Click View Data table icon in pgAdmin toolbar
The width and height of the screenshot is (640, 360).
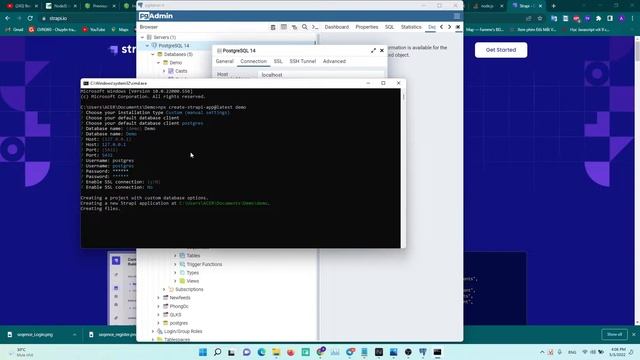[x=284, y=27]
